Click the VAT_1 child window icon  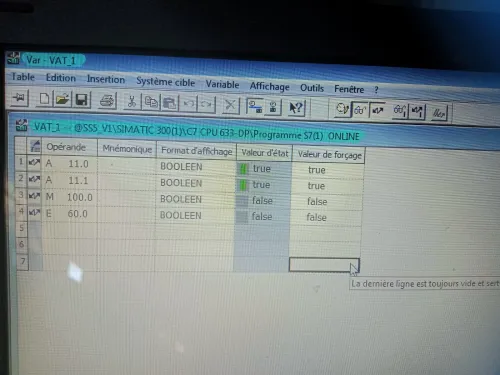(22, 125)
